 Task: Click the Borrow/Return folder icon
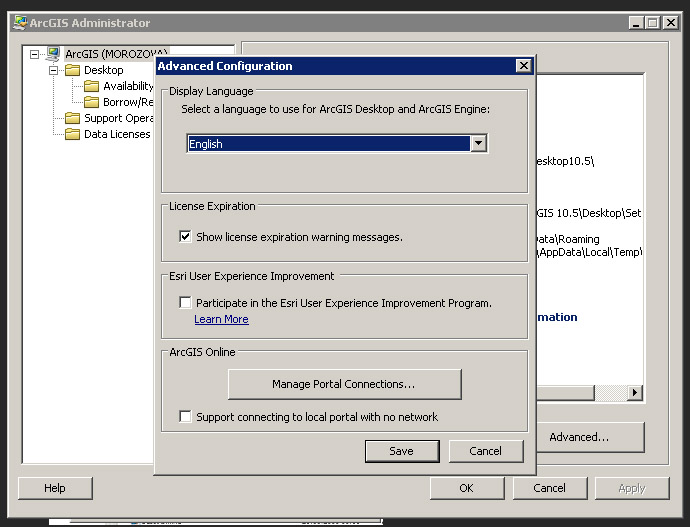coord(91,102)
